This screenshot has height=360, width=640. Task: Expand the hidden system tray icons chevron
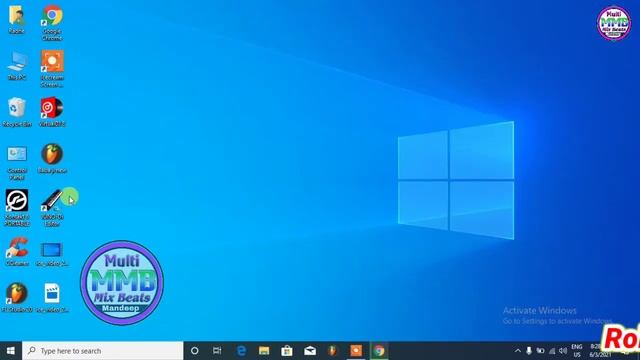[x=518, y=351]
